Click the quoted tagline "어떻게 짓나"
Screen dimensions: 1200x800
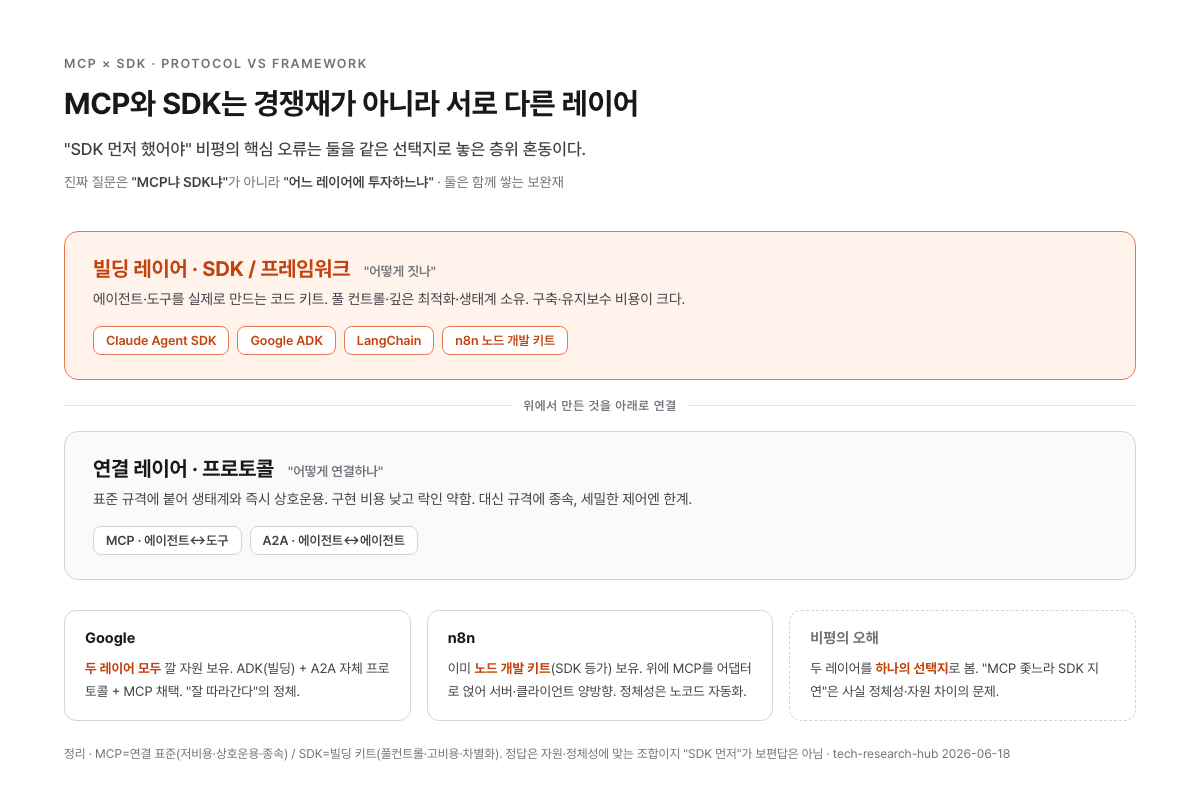click(x=400, y=270)
